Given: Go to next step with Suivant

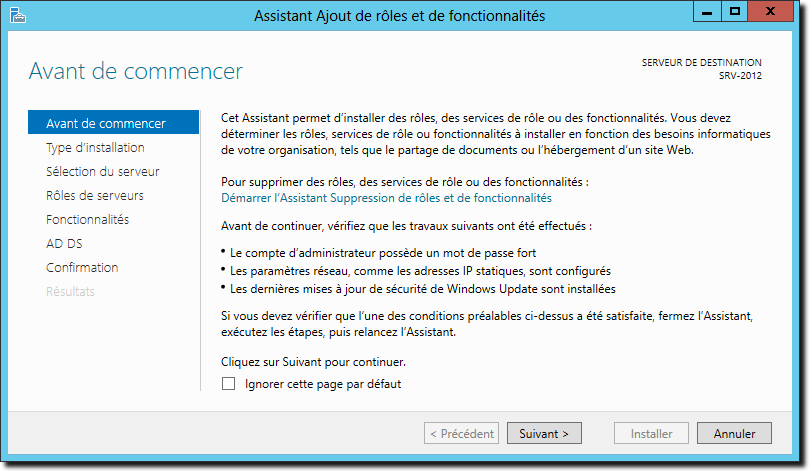Looking at the screenshot, I should click(x=544, y=433).
